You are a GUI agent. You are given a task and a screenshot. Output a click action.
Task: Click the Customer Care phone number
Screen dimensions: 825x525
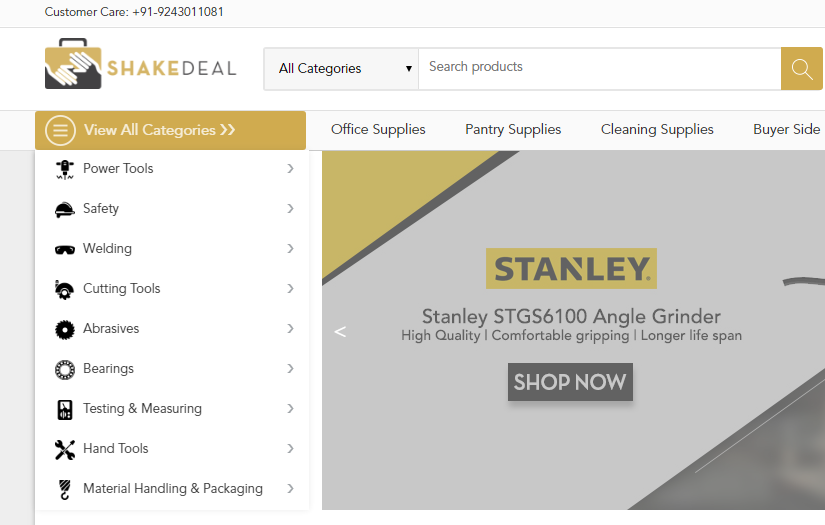[x=178, y=12]
